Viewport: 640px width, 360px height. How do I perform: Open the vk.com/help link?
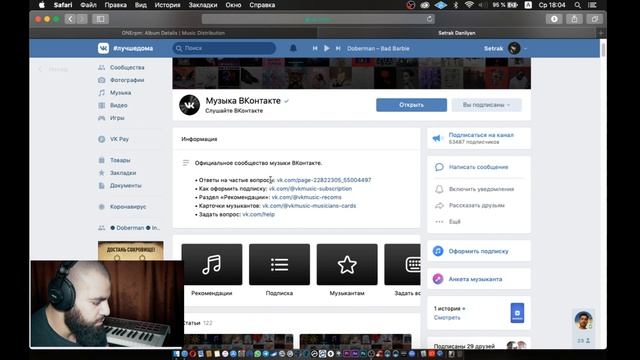tap(258, 214)
